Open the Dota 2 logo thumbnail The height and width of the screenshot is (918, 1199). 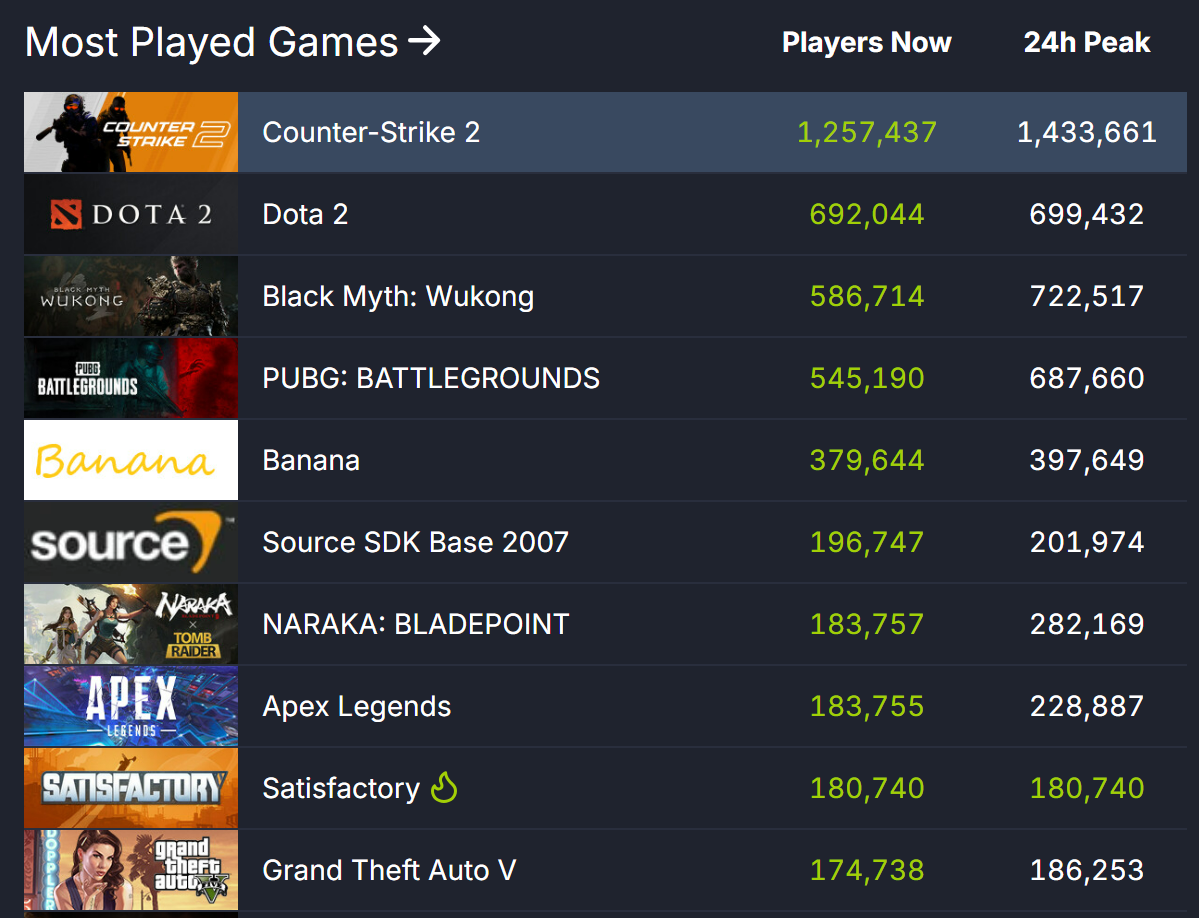131,214
